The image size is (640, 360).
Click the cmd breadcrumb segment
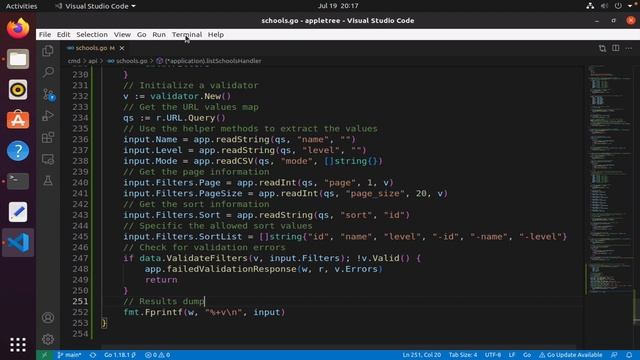pyautogui.click(x=74, y=61)
